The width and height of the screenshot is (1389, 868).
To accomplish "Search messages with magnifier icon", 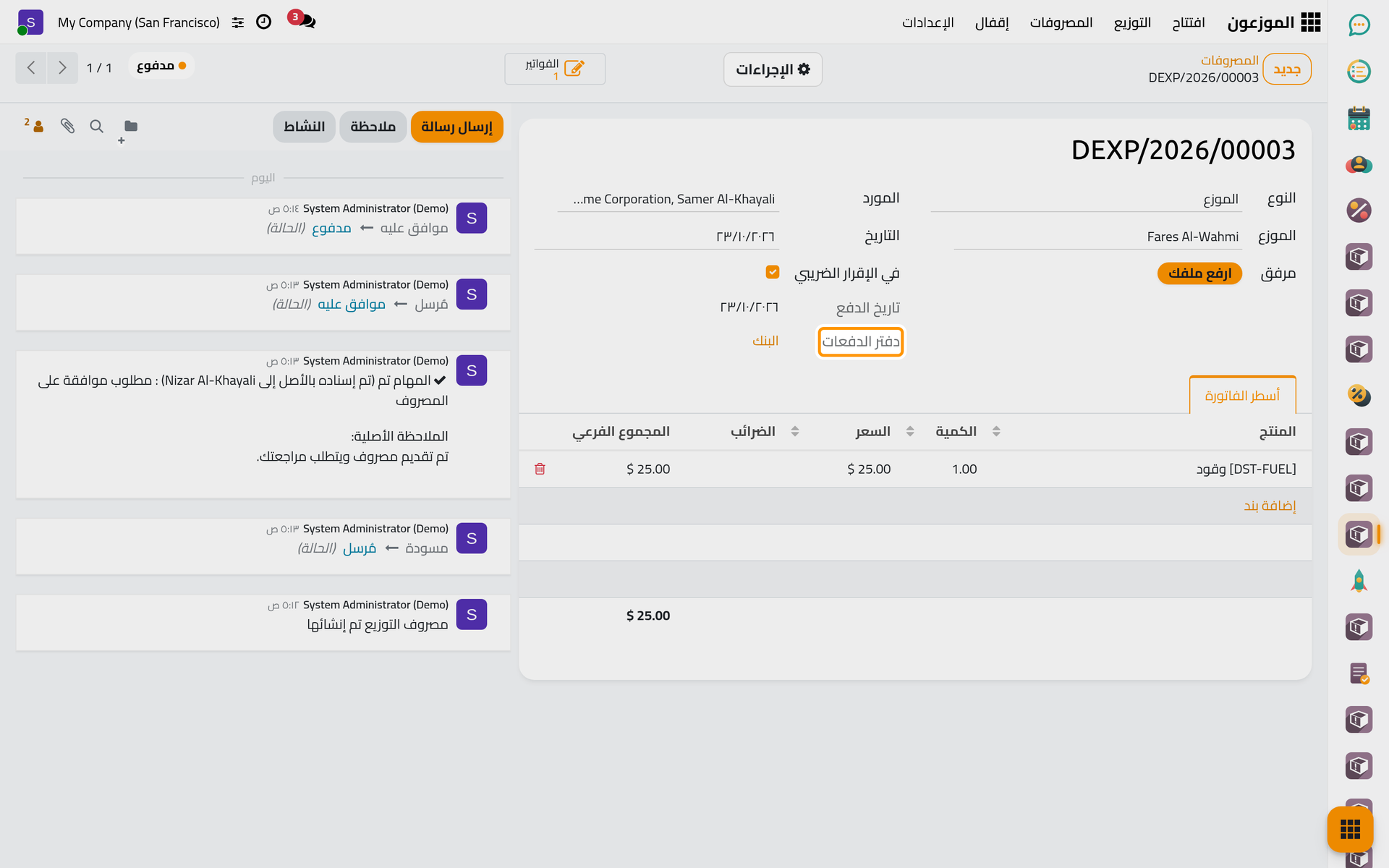I will click(96, 126).
